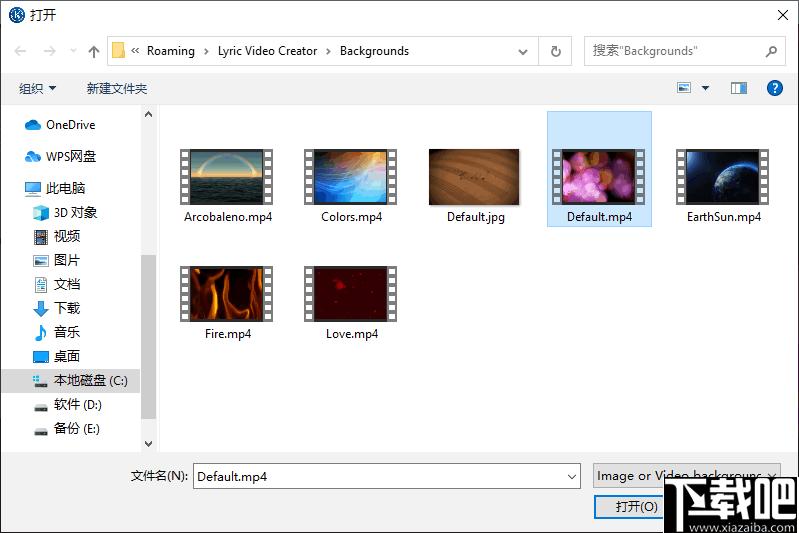Open the 组织 menu
799x533 pixels.
pyautogui.click(x=37, y=89)
